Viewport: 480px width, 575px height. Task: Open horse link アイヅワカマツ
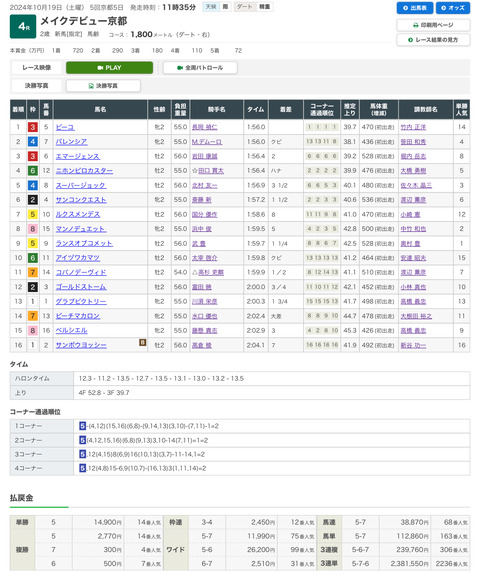78,258
